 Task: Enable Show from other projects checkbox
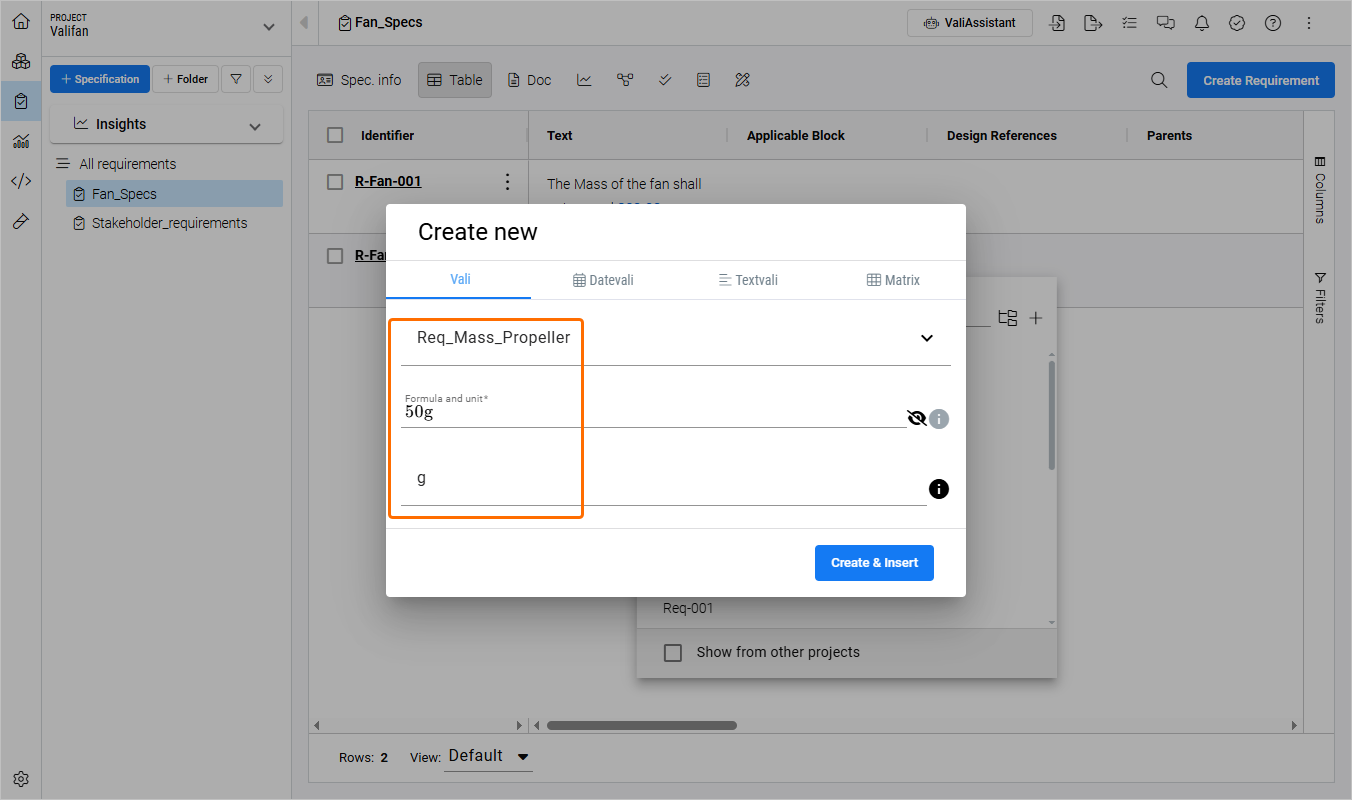point(674,652)
